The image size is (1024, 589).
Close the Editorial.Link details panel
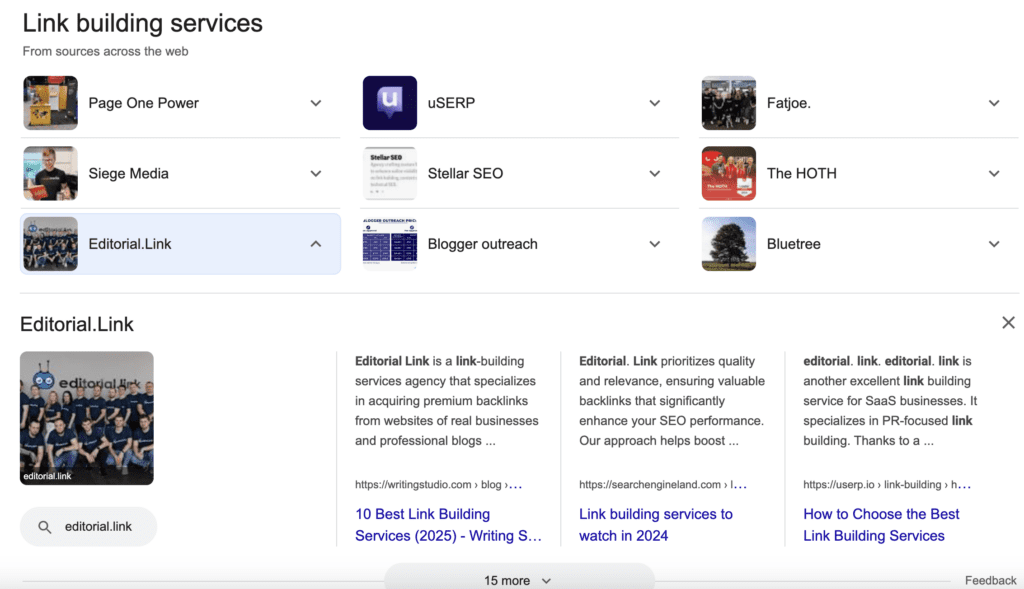(1008, 323)
